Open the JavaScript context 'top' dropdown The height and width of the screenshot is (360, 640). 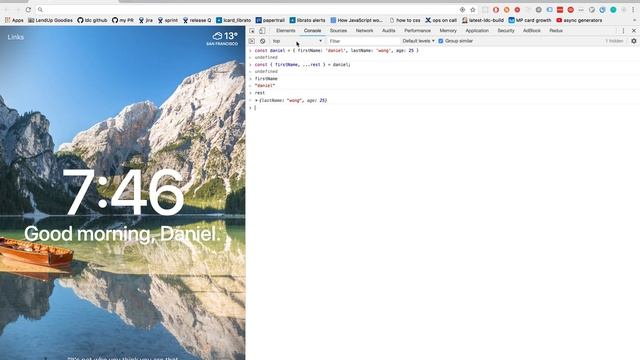click(298, 41)
